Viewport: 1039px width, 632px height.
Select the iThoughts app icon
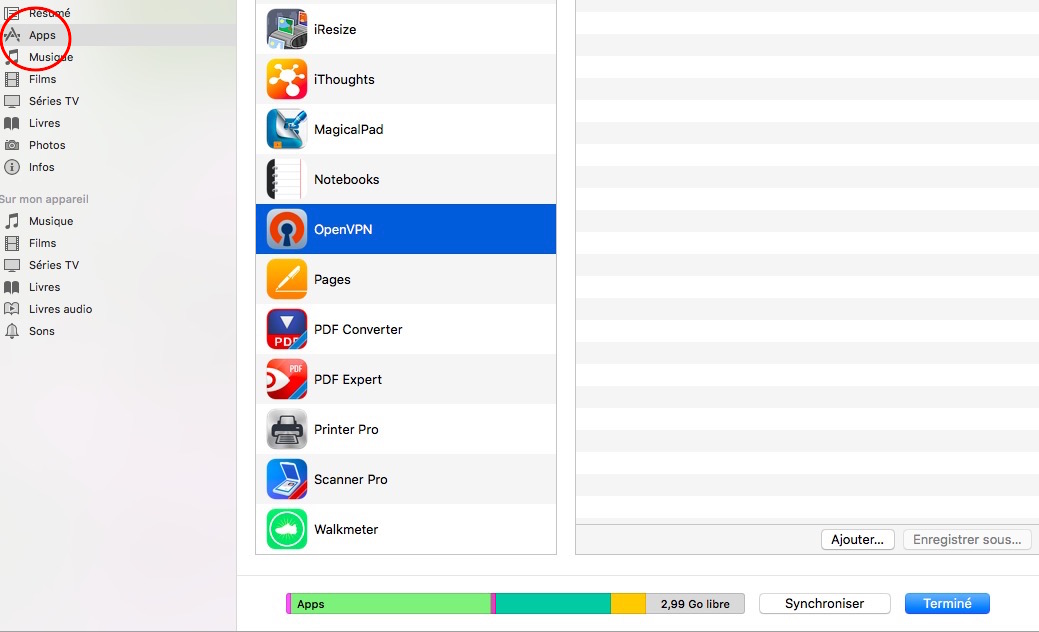point(287,79)
